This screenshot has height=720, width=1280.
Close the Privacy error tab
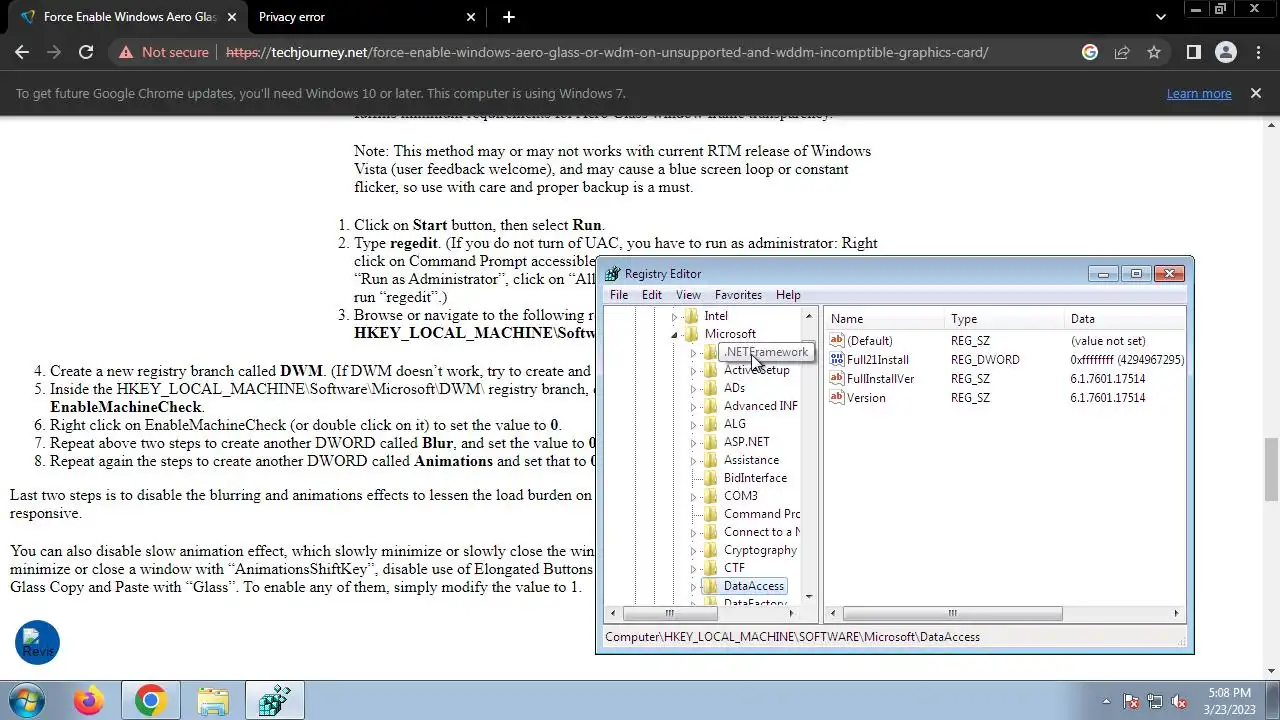point(471,17)
